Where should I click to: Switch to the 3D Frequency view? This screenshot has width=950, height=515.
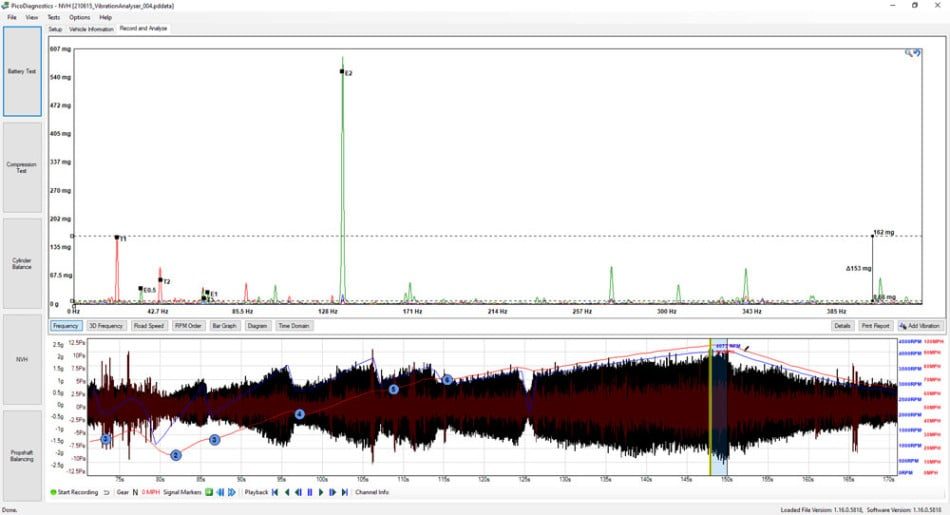pos(106,326)
